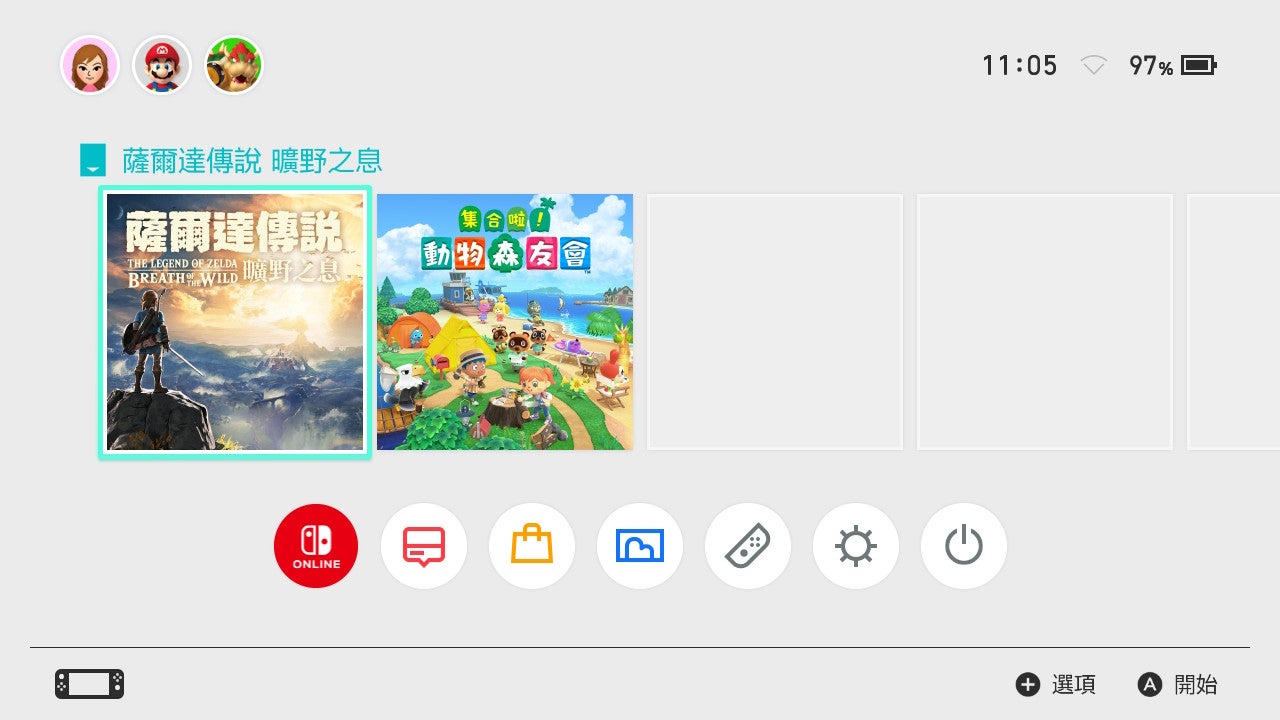
Task: Select the Mario user avatar
Action: pyautogui.click(x=162, y=65)
